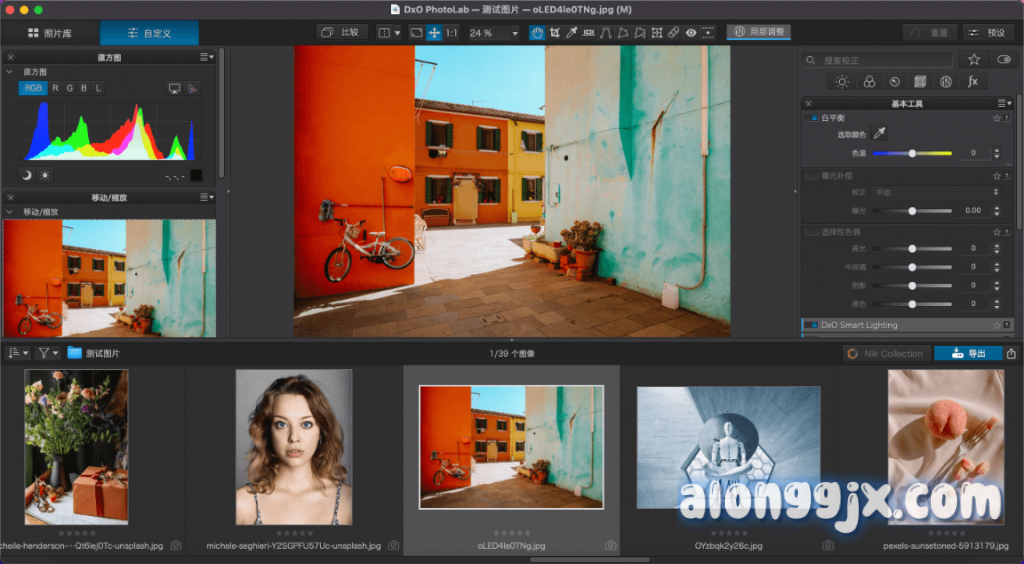Click the 导出 export button
Viewport: 1024px width, 564px height.
(x=968, y=353)
